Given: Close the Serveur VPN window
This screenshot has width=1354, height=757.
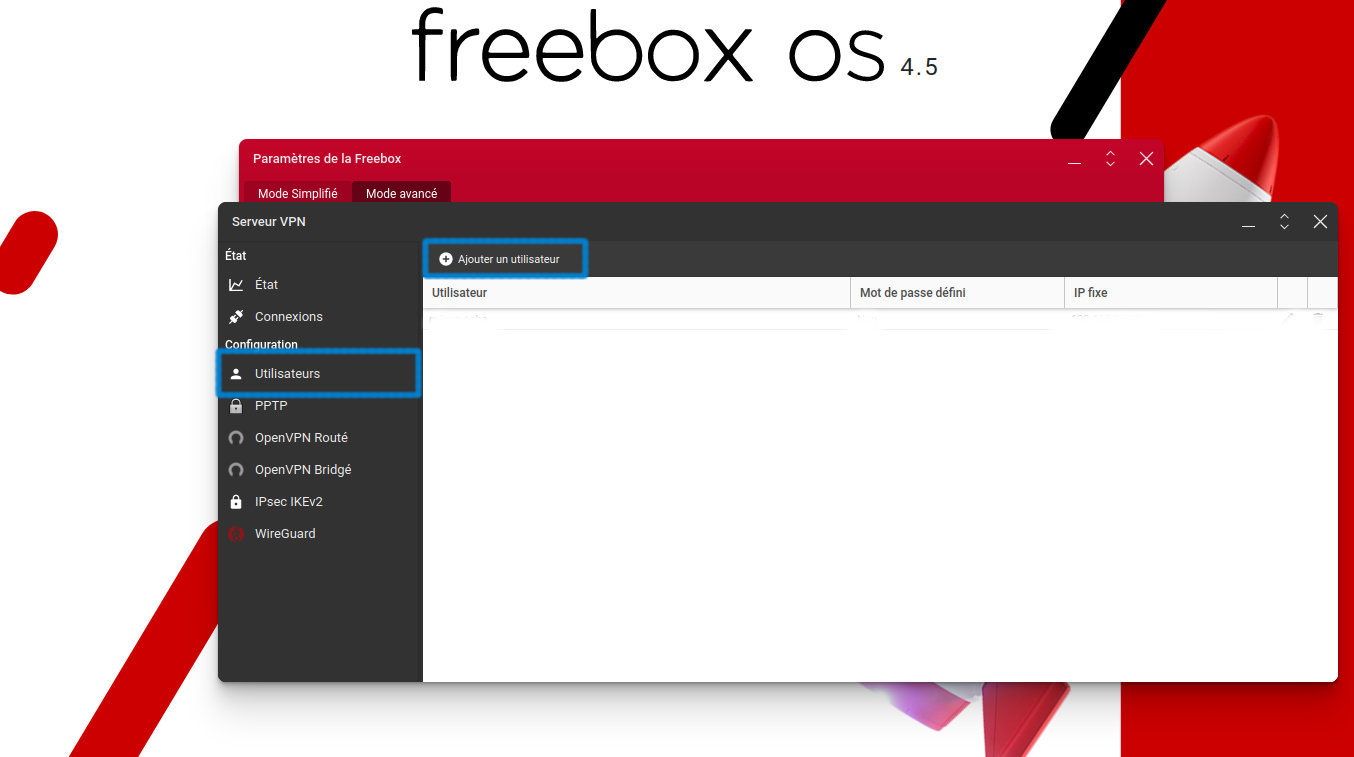Looking at the screenshot, I should (1320, 222).
